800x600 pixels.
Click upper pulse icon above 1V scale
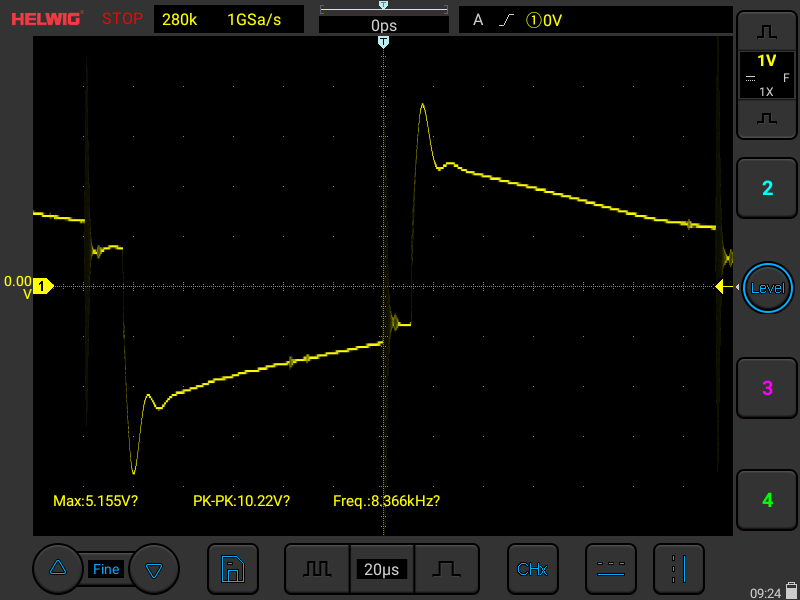click(767, 32)
